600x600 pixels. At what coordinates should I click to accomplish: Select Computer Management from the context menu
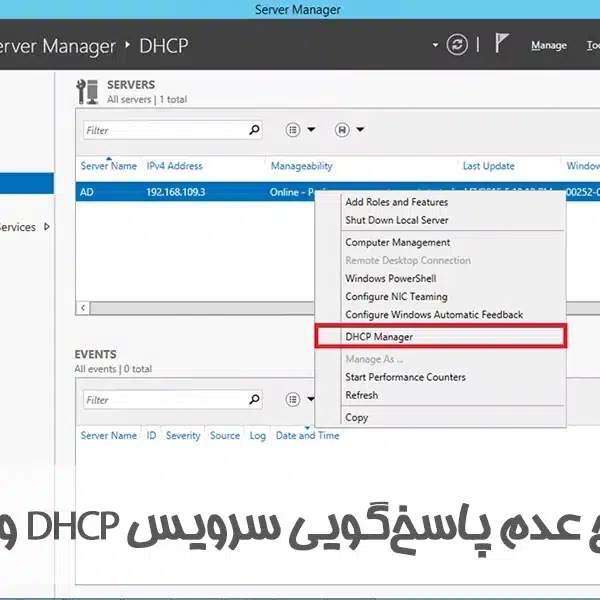click(x=397, y=242)
